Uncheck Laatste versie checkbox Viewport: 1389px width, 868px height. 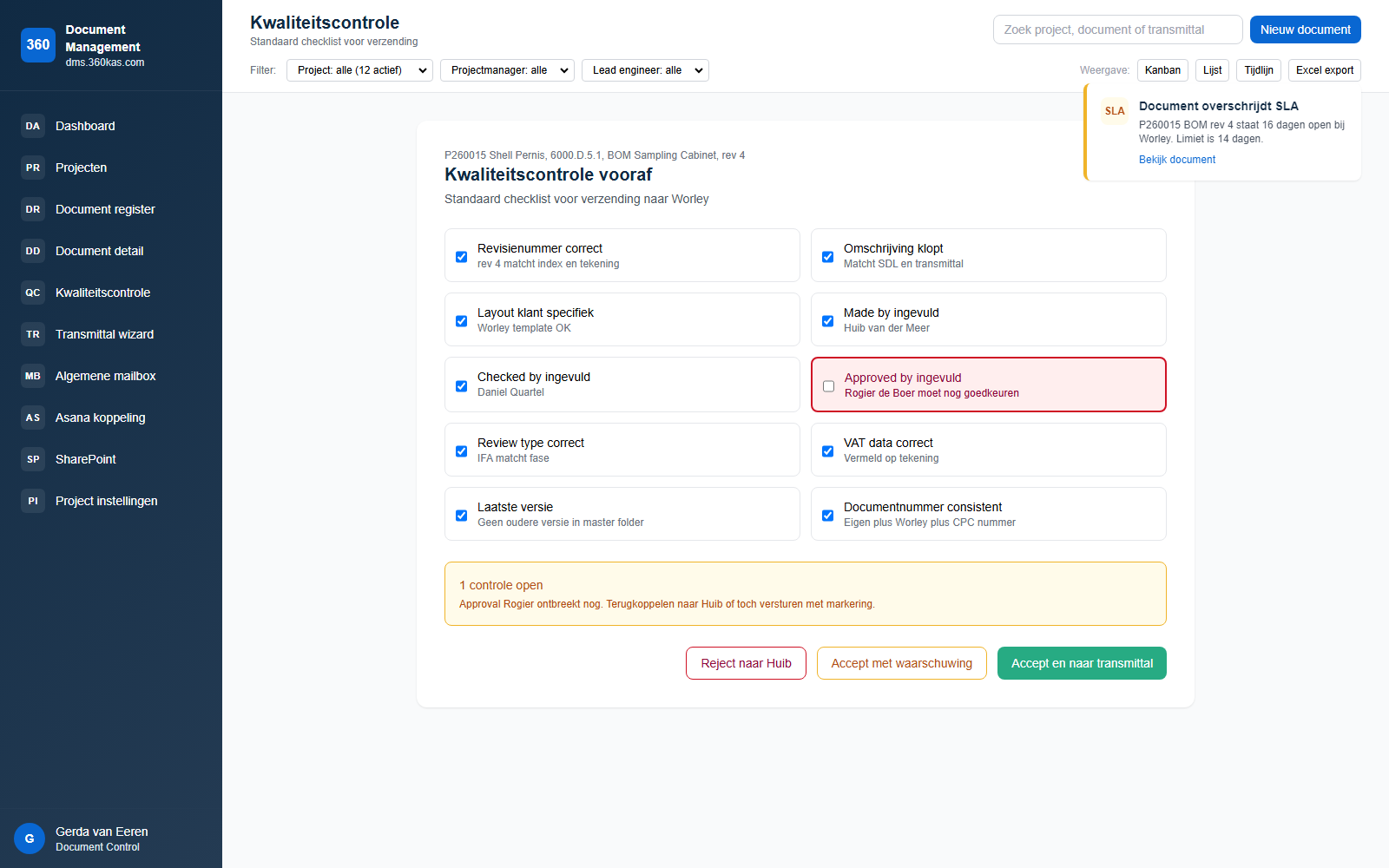[462, 516]
